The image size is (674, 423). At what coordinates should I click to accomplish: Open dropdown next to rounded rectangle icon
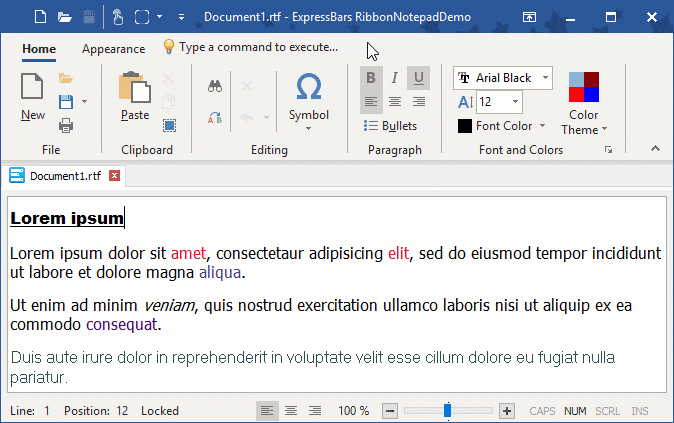coord(159,17)
